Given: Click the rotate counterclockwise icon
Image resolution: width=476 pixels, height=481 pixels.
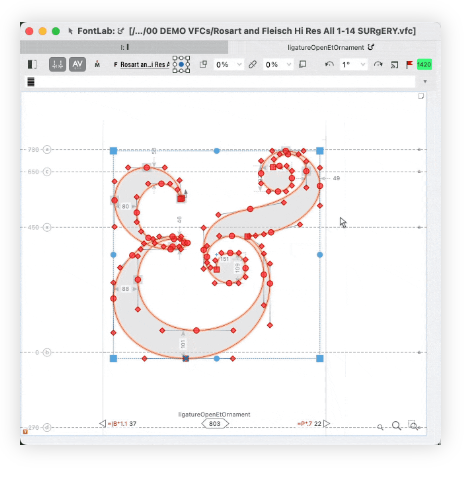Looking at the screenshot, I should tap(329, 64).
